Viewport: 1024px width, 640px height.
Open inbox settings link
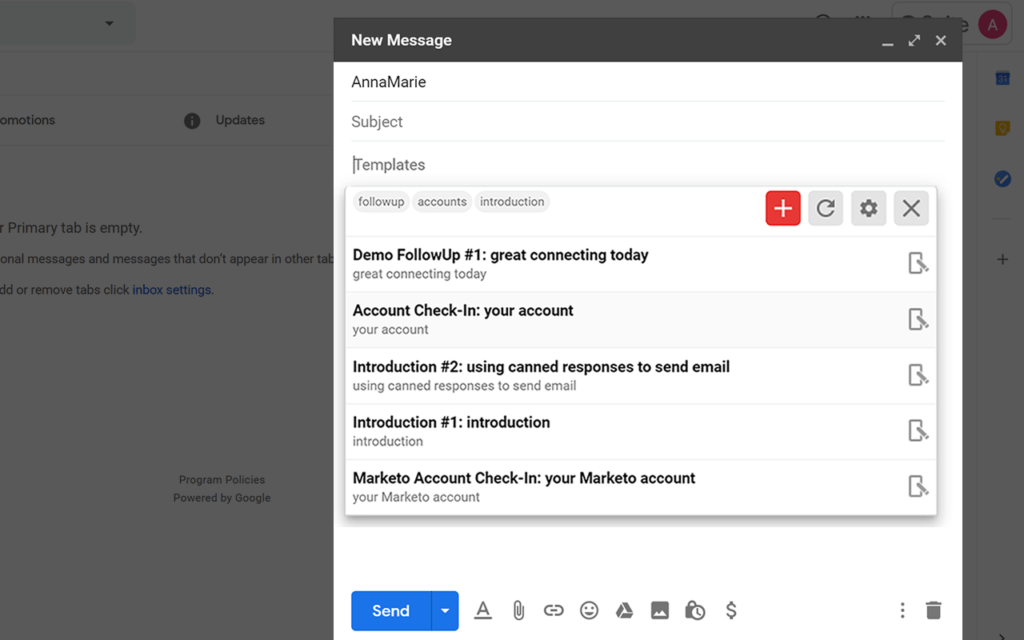[x=172, y=290]
